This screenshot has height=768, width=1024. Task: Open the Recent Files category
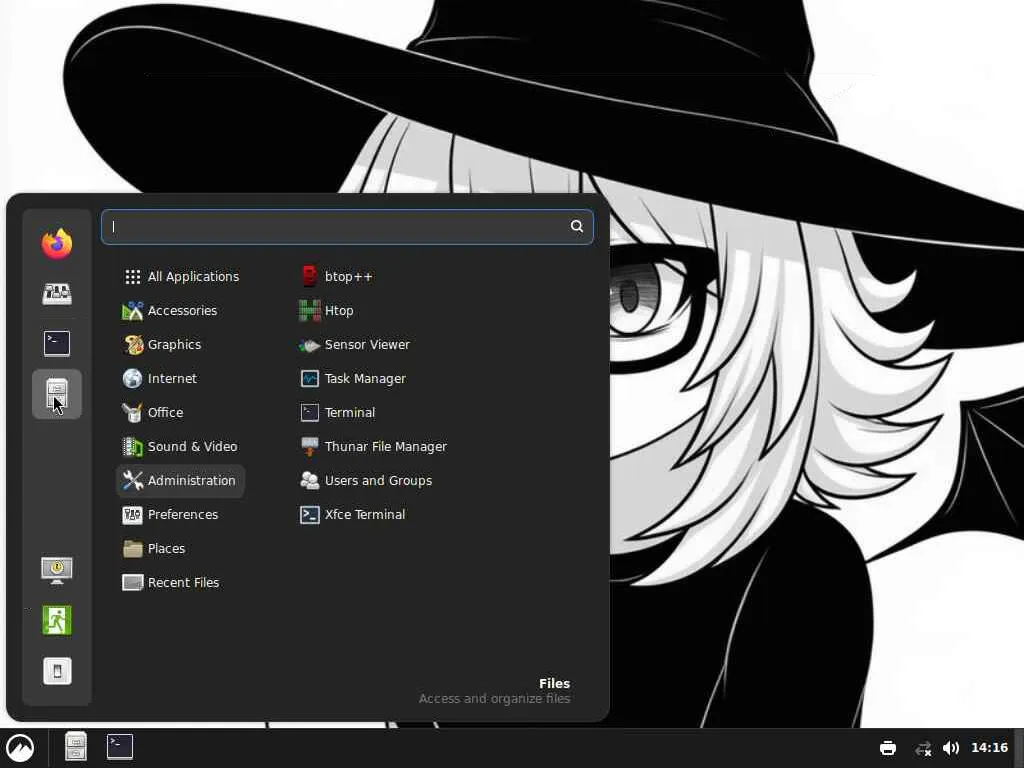(x=181, y=583)
